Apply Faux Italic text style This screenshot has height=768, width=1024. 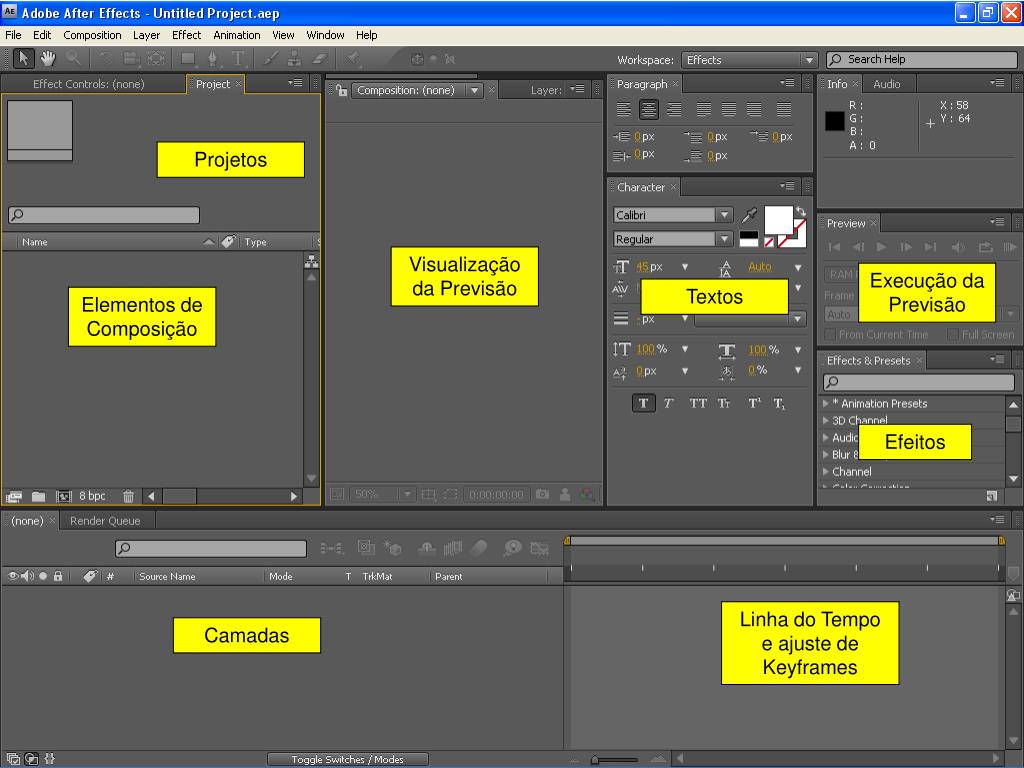[668, 403]
